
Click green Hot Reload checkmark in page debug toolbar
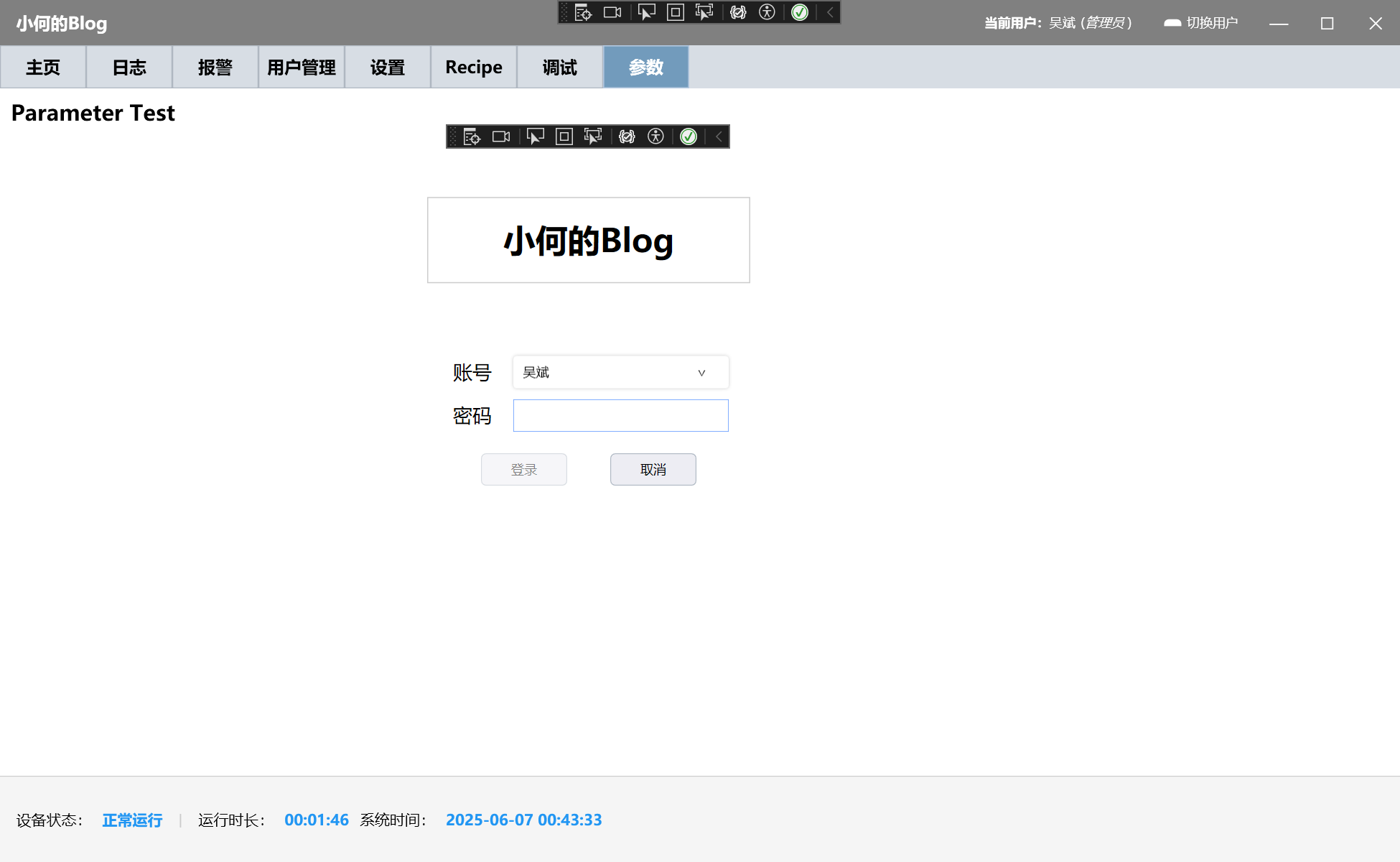coord(688,136)
